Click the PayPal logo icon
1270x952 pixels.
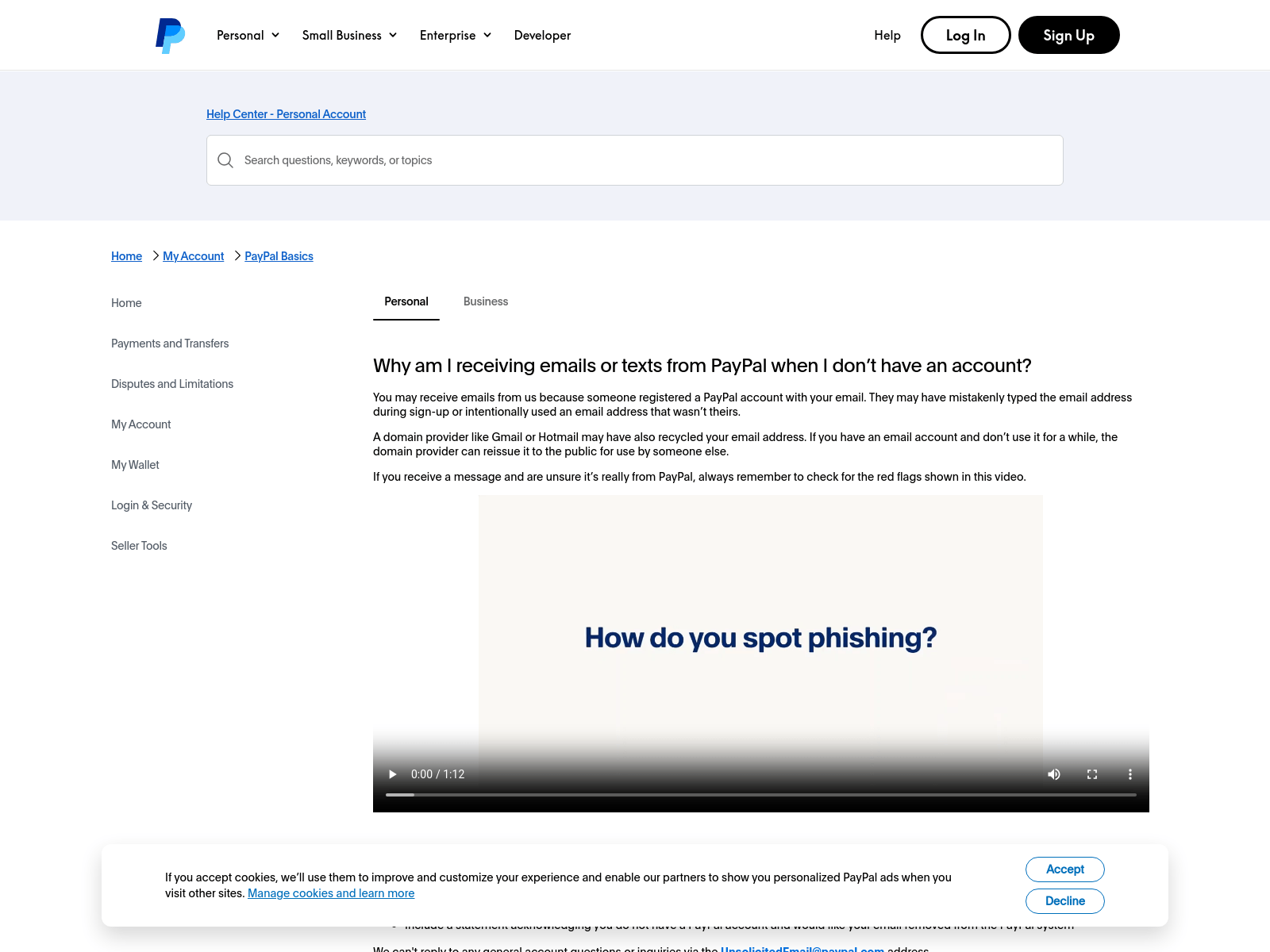pyautogui.click(x=170, y=36)
